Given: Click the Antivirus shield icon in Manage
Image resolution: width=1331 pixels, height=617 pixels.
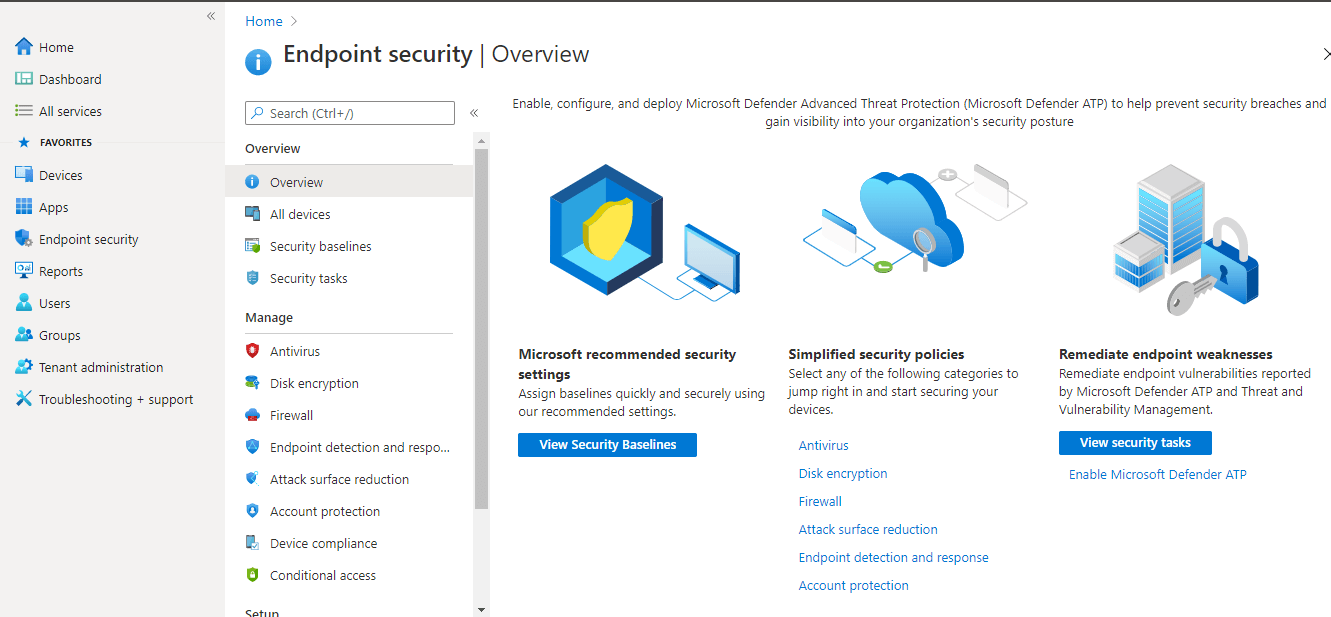Looking at the screenshot, I should tap(252, 351).
